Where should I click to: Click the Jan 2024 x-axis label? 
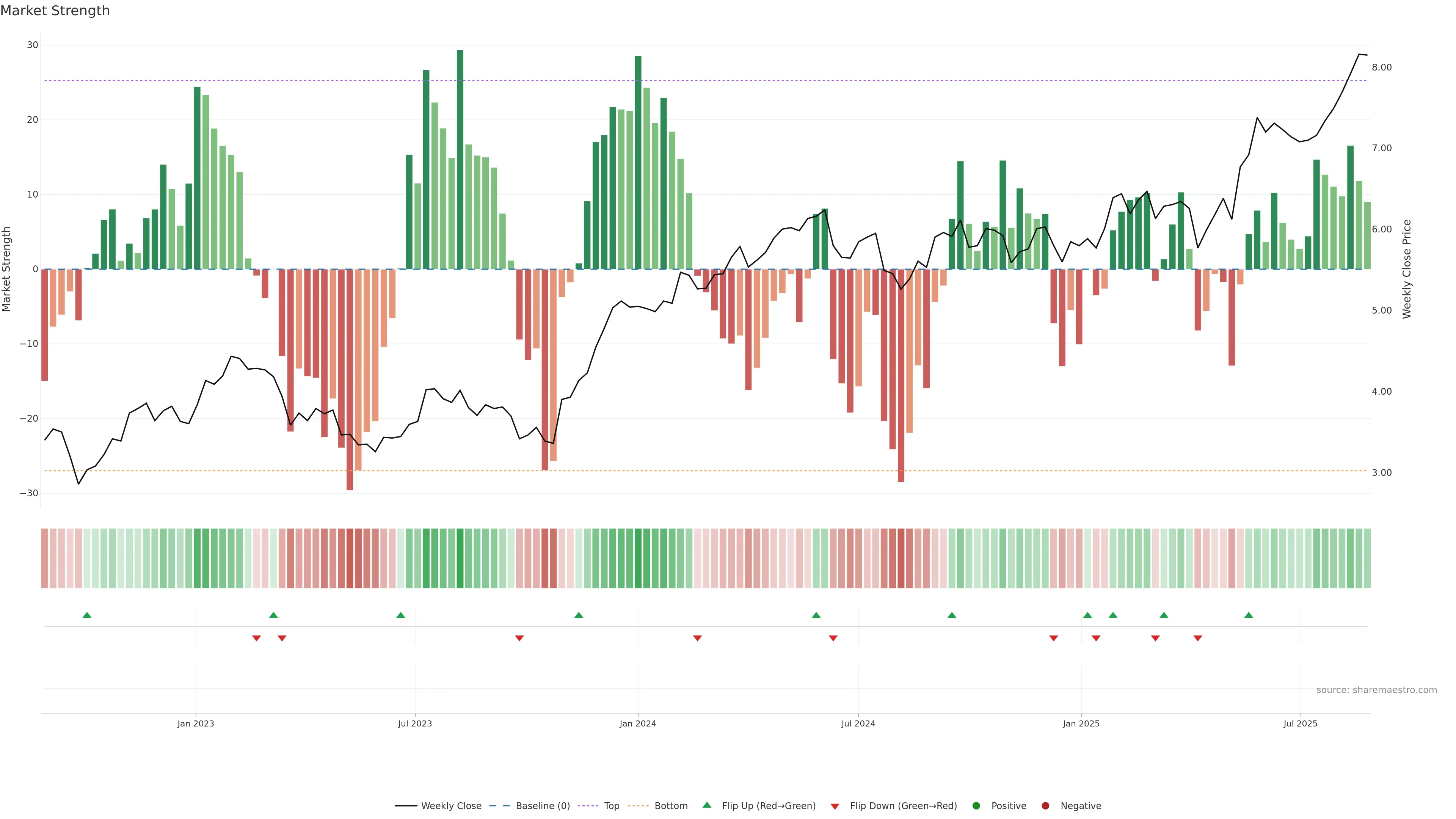pos(637,723)
